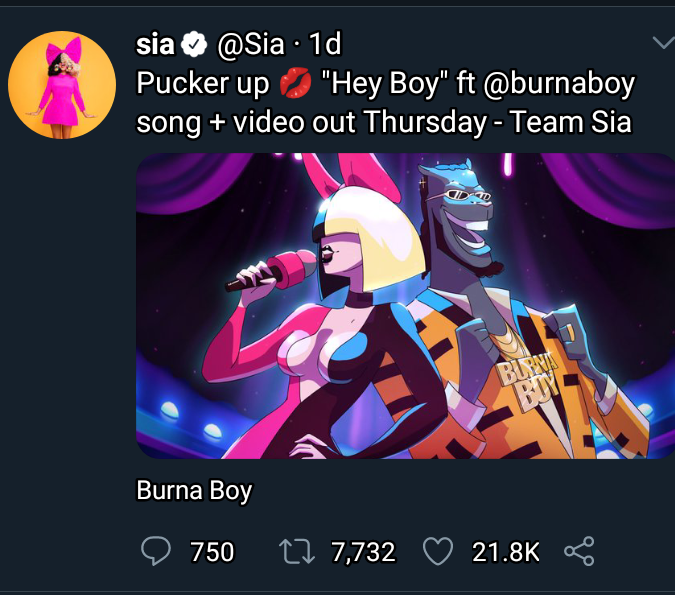The width and height of the screenshot is (675, 595).
Task: Click the 750 replies count
Action: click(x=211, y=551)
